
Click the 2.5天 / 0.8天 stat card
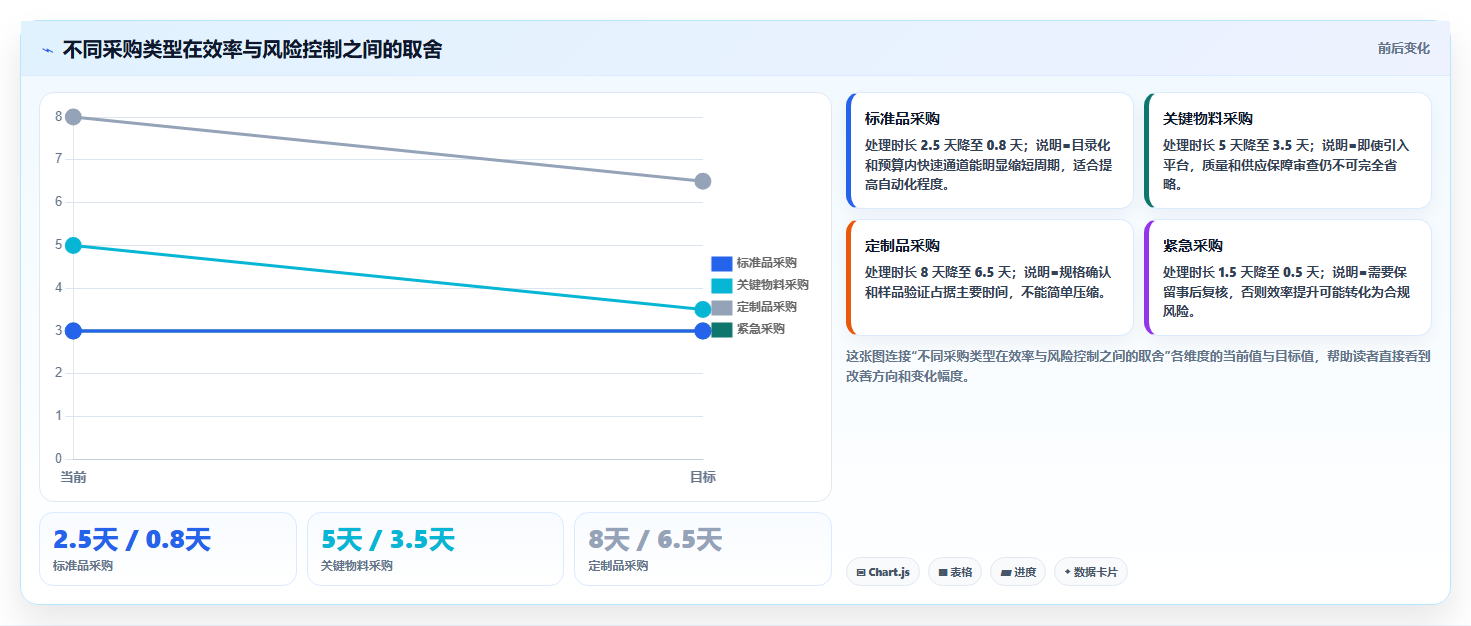(168, 549)
